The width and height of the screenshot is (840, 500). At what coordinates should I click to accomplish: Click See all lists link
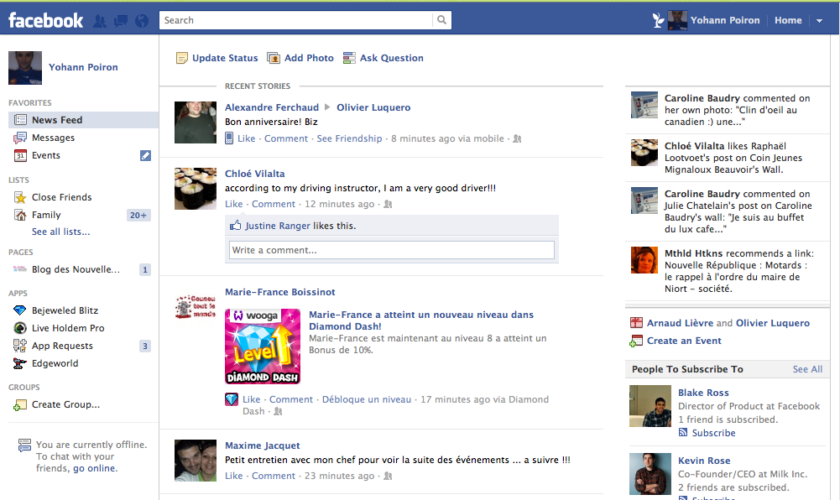click(61, 232)
